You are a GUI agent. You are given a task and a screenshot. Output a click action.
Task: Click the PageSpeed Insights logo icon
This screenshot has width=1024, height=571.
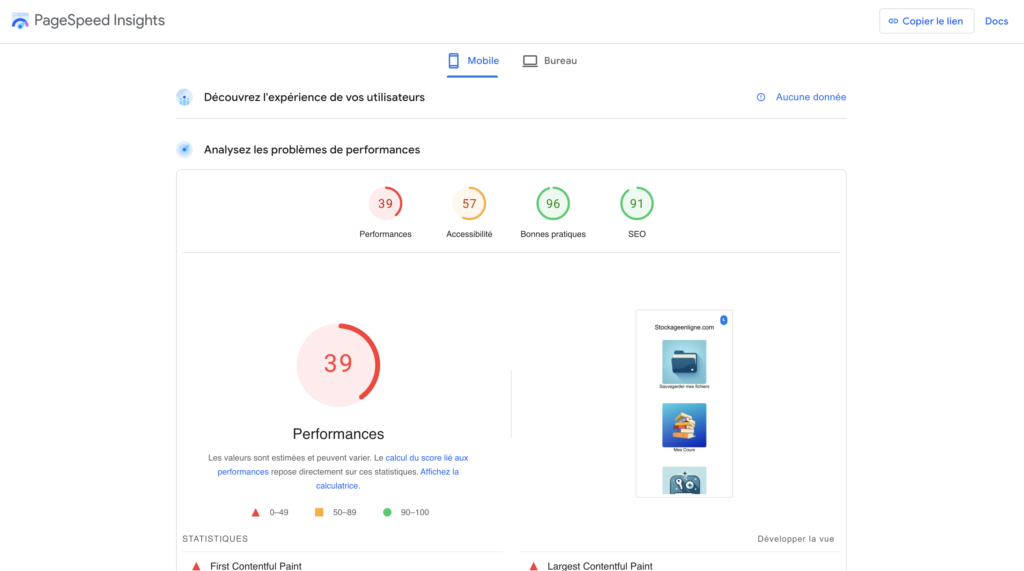coord(20,21)
